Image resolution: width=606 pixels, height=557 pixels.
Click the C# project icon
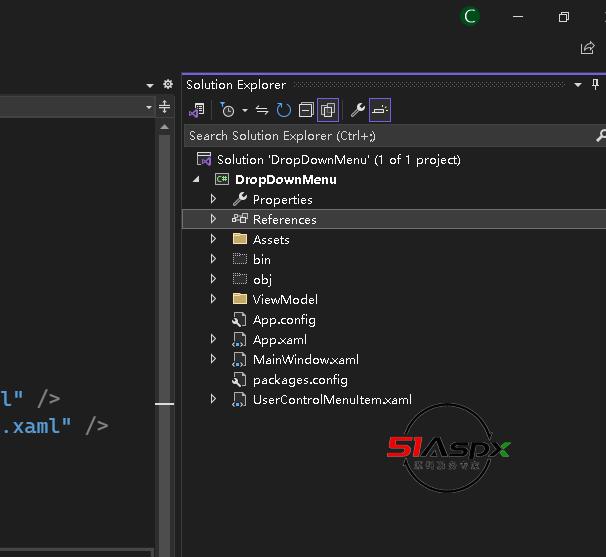[222, 179]
